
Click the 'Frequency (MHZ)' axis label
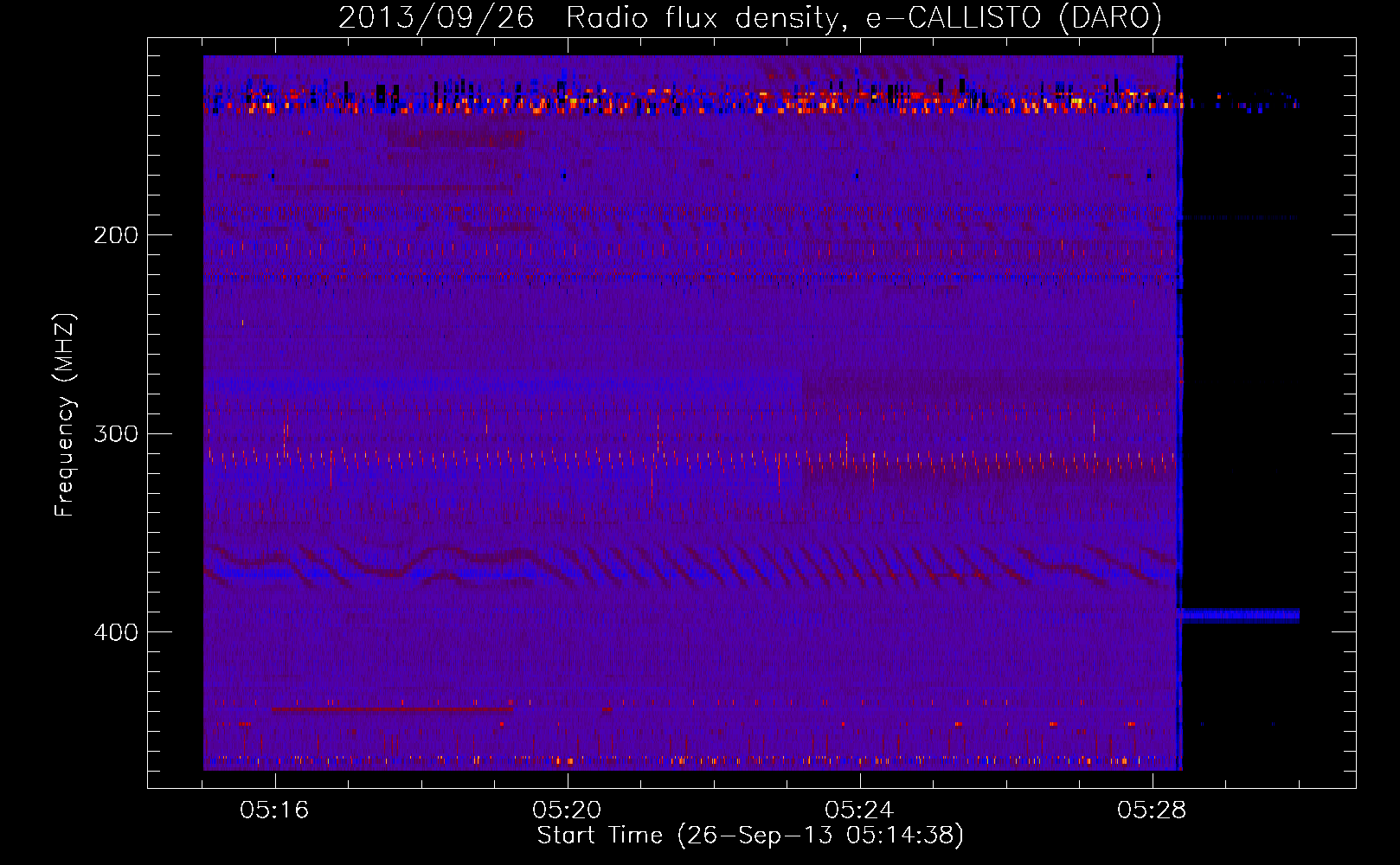click(x=65, y=415)
